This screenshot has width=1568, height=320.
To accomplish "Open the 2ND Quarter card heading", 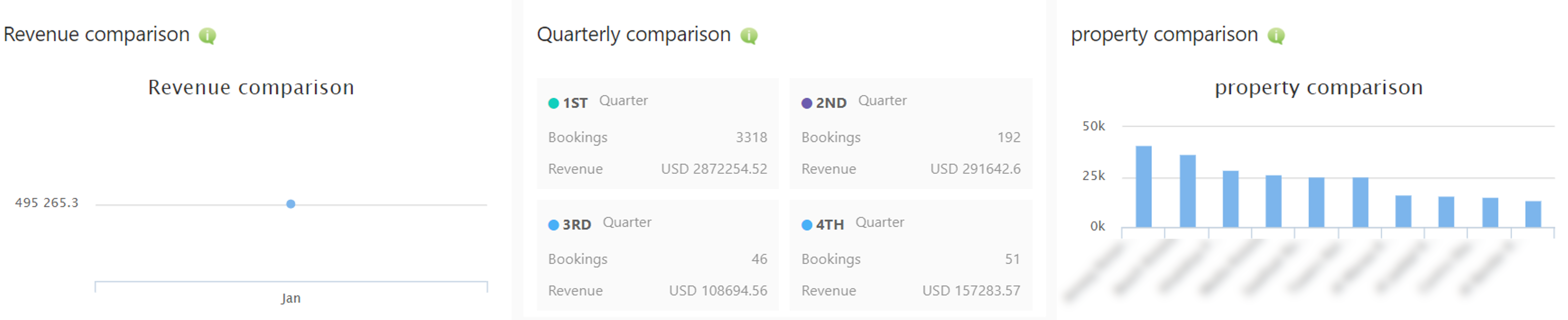I will point(854,102).
